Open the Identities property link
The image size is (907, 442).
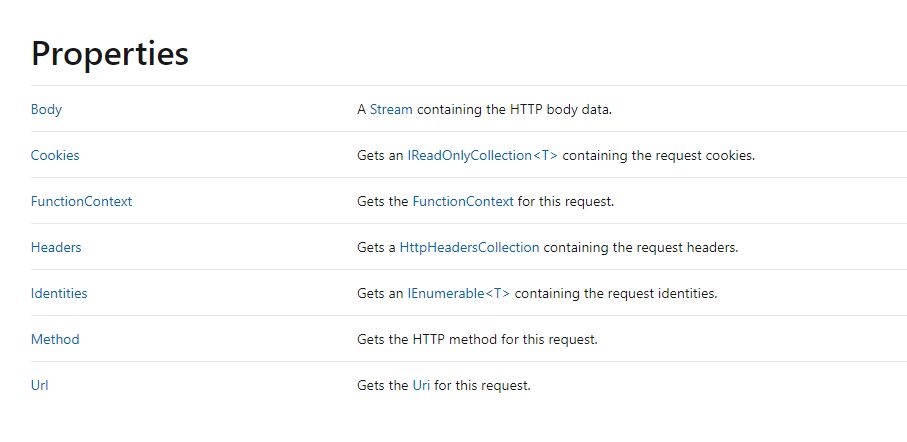tap(59, 293)
